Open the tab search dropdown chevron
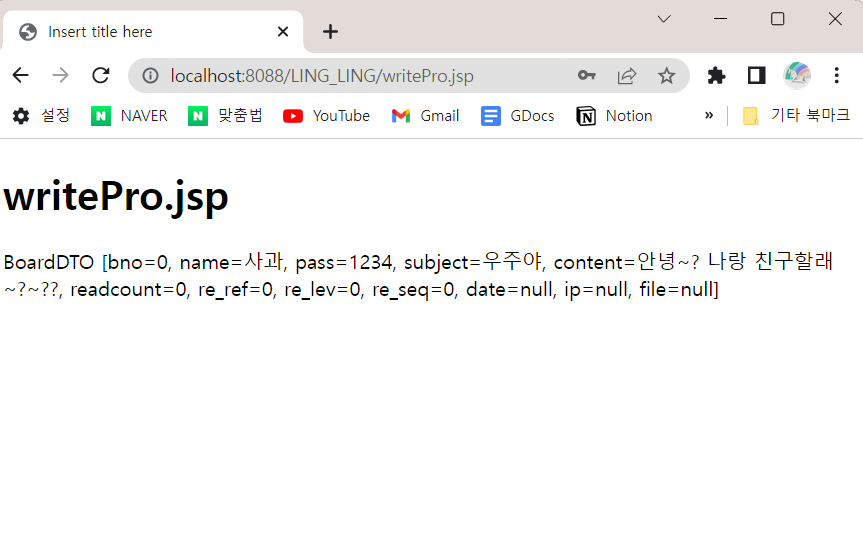The width and height of the screenshot is (863, 534). click(664, 19)
